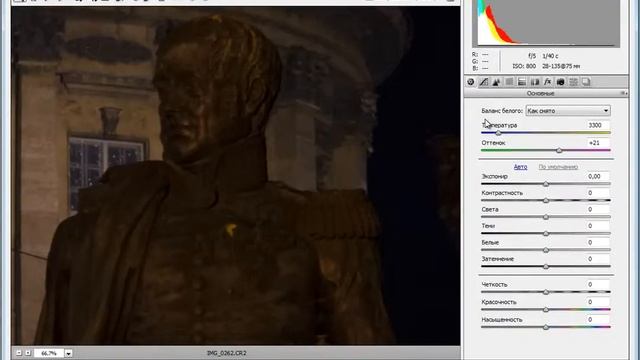
Task: Click the Температура slider handle
Action: coord(498,133)
